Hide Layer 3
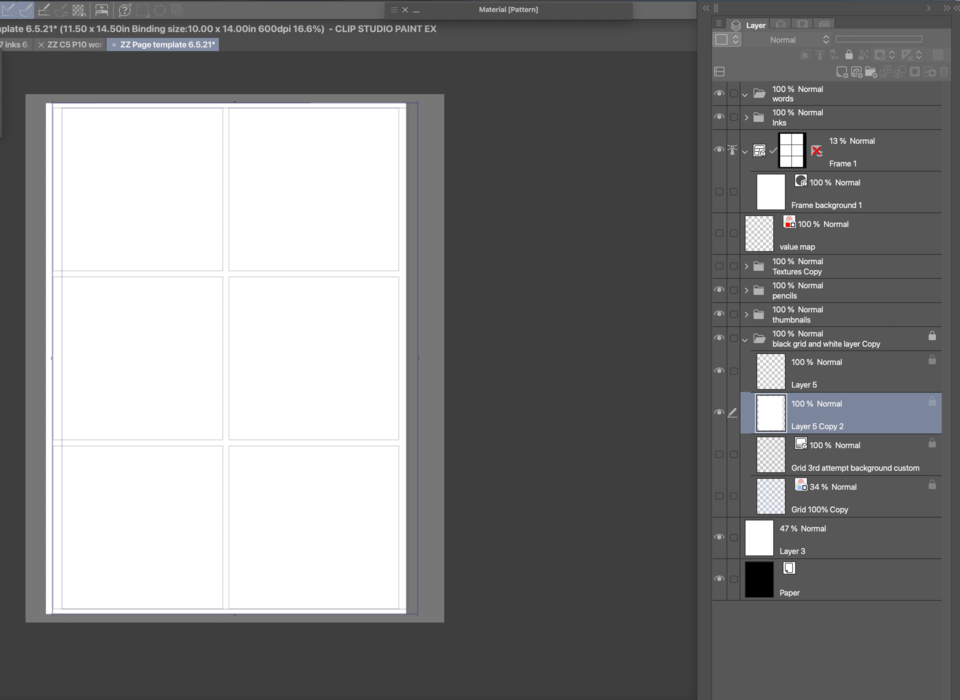Viewport: 960px width, 700px height. pyautogui.click(x=719, y=537)
